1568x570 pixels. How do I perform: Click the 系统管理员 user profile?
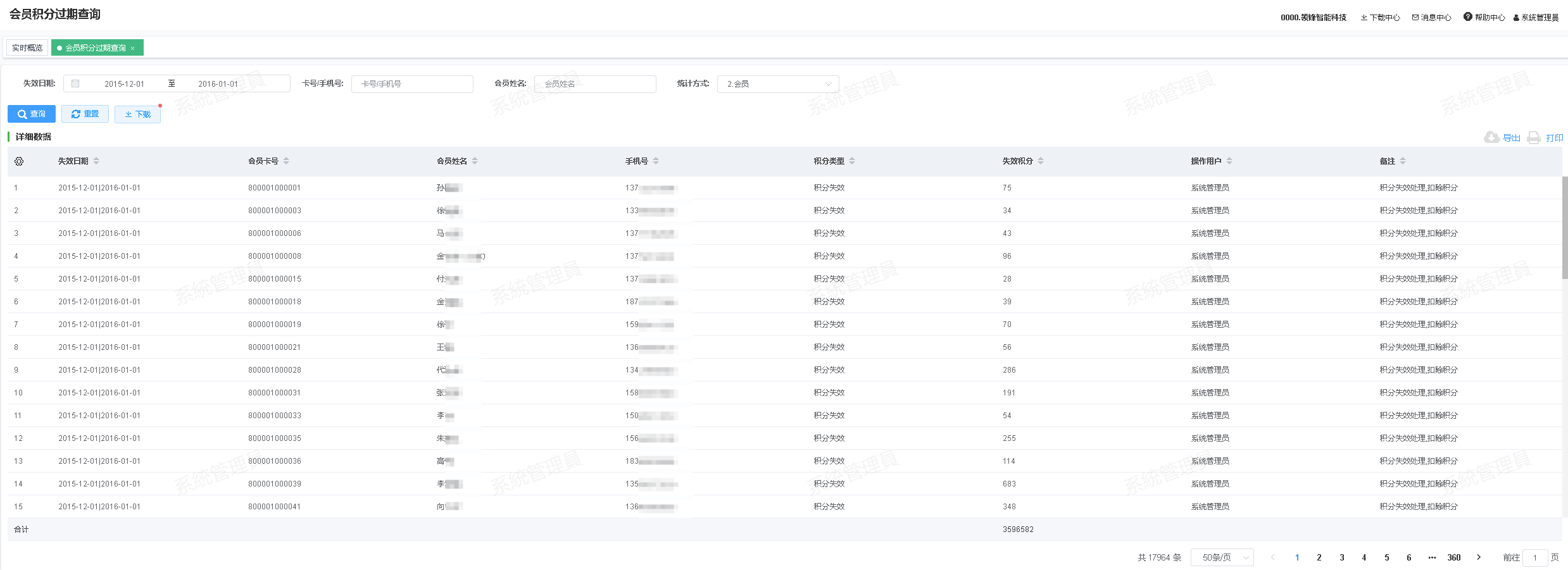pos(1536,18)
